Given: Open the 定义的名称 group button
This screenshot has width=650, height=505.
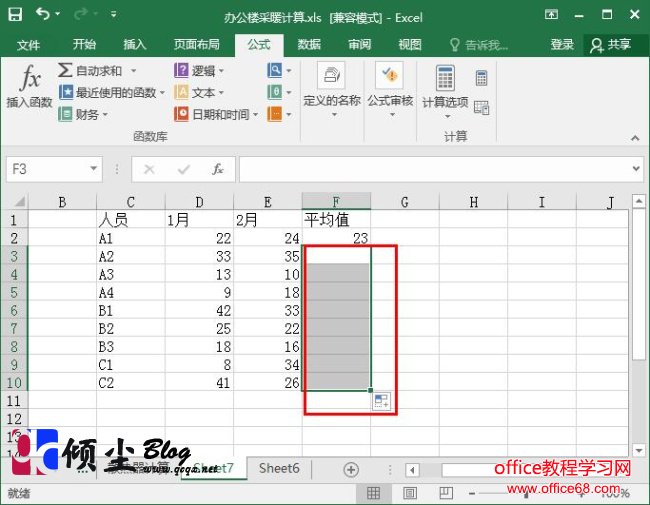Looking at the screenshot, I should [332, 90].
